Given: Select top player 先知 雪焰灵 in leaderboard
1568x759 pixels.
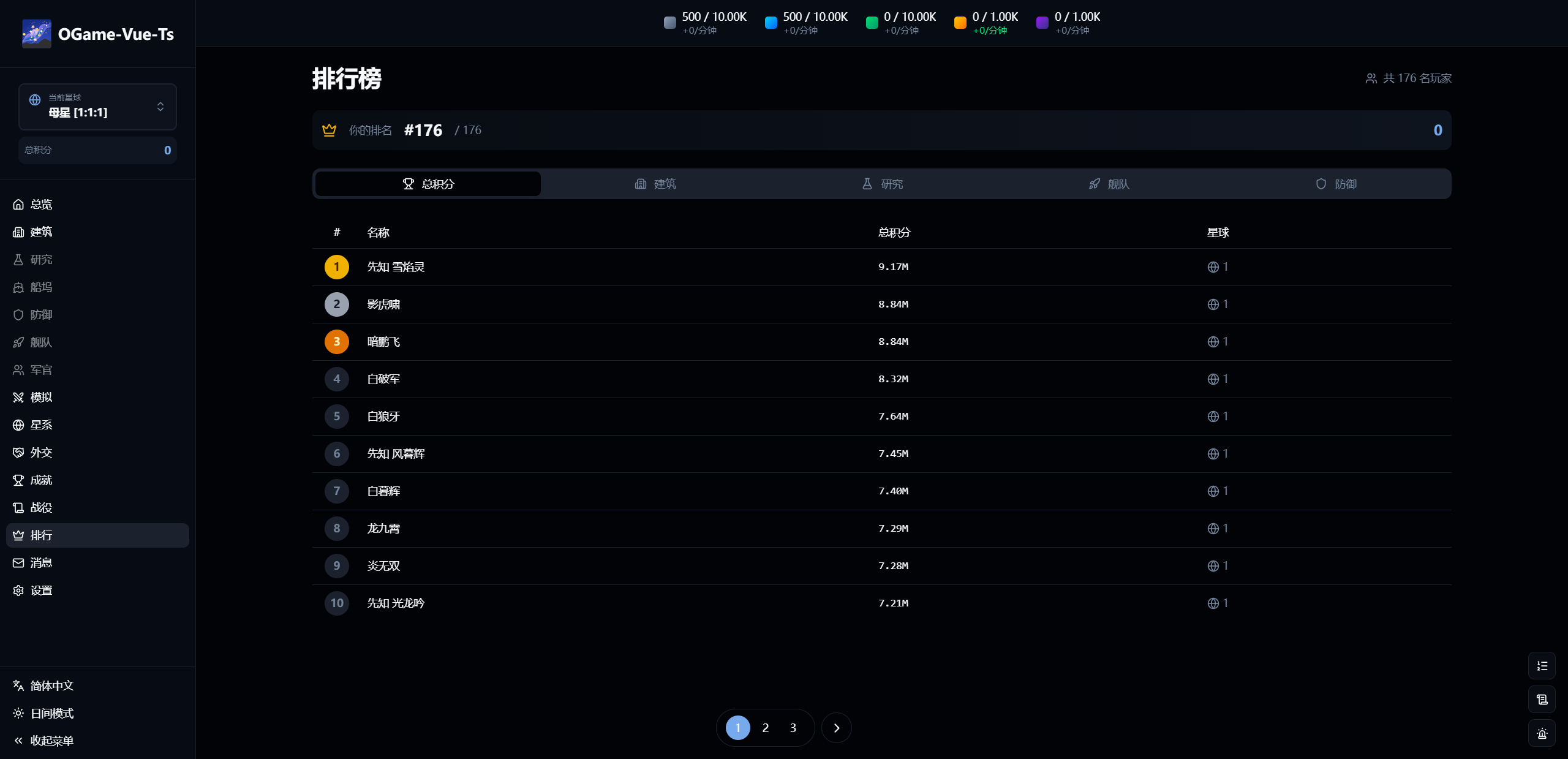Looking at the screenshot, I should (x=395, y=266).
